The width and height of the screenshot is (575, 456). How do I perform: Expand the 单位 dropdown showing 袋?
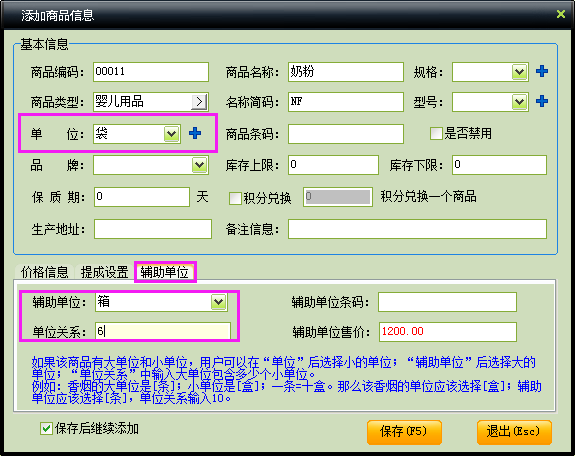pos(171,134)
